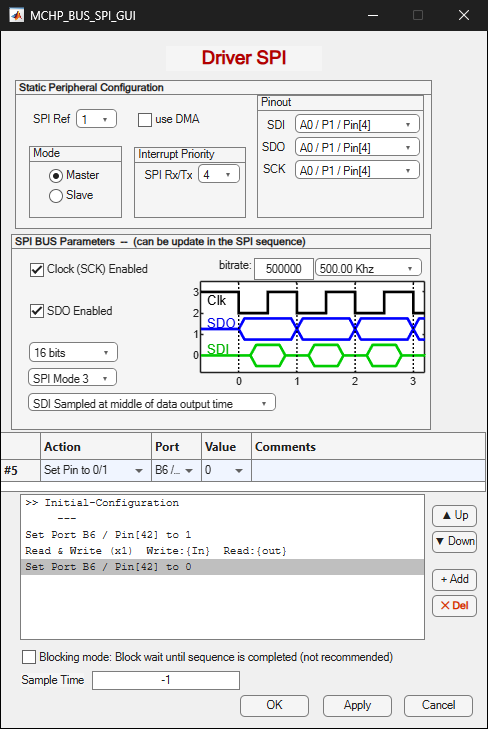The image size is (488, 729).
Task: Move sequence item Down
Action: pos(454,542)
